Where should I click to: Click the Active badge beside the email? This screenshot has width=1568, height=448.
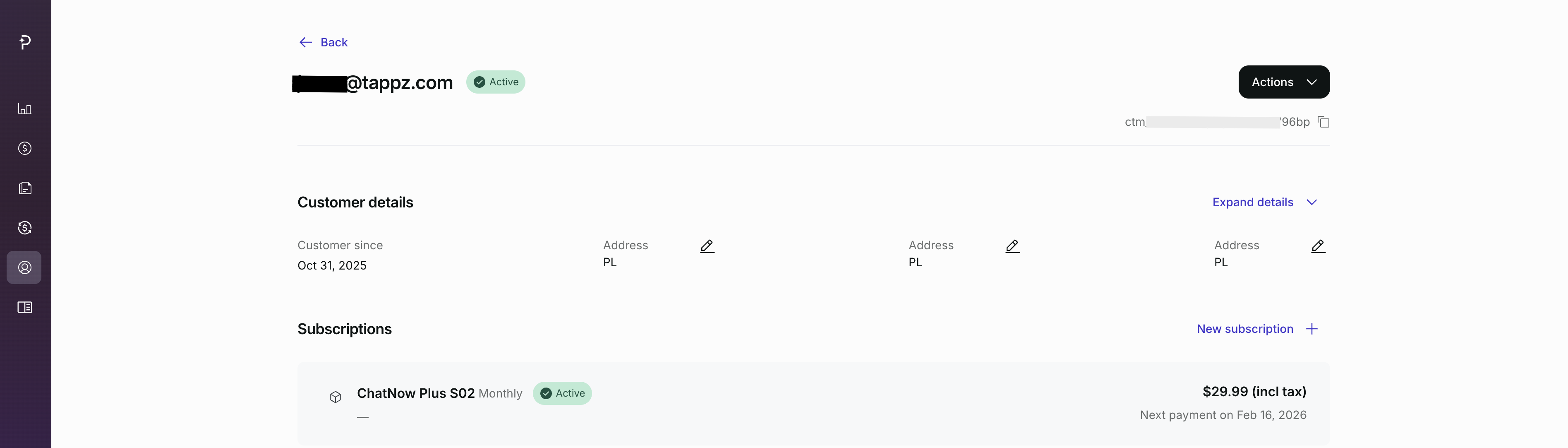[x=496, y=82]
